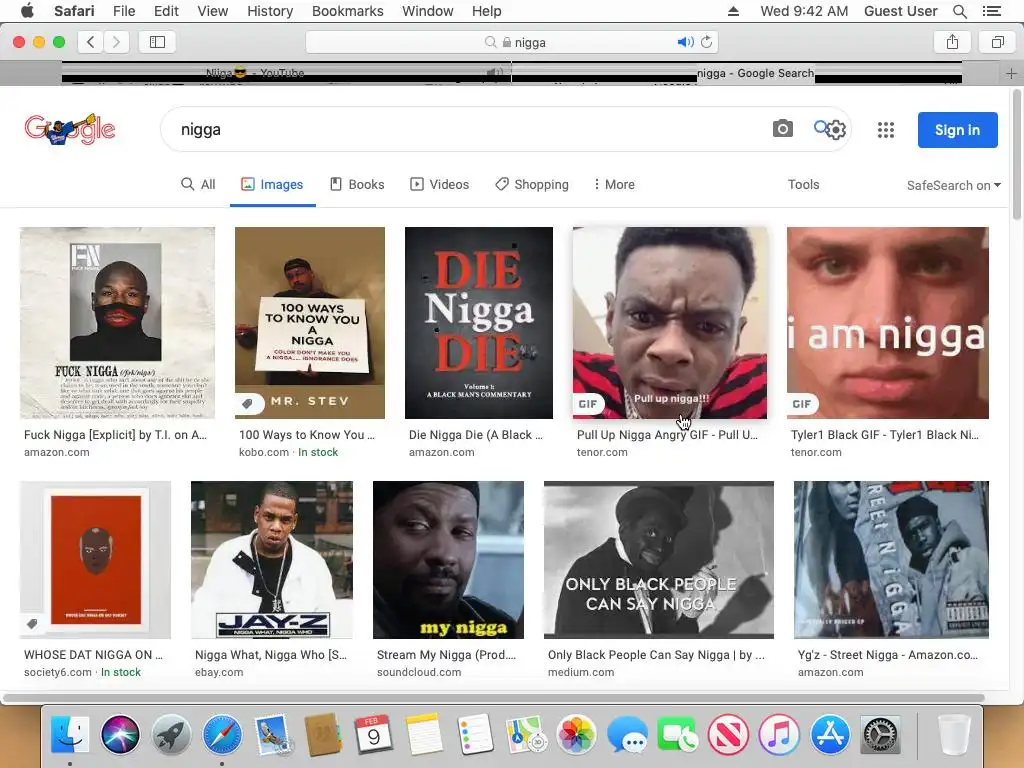The image size is (1024, 768).
Task: Open System Preferences gear in Dock
Action: 880,735
